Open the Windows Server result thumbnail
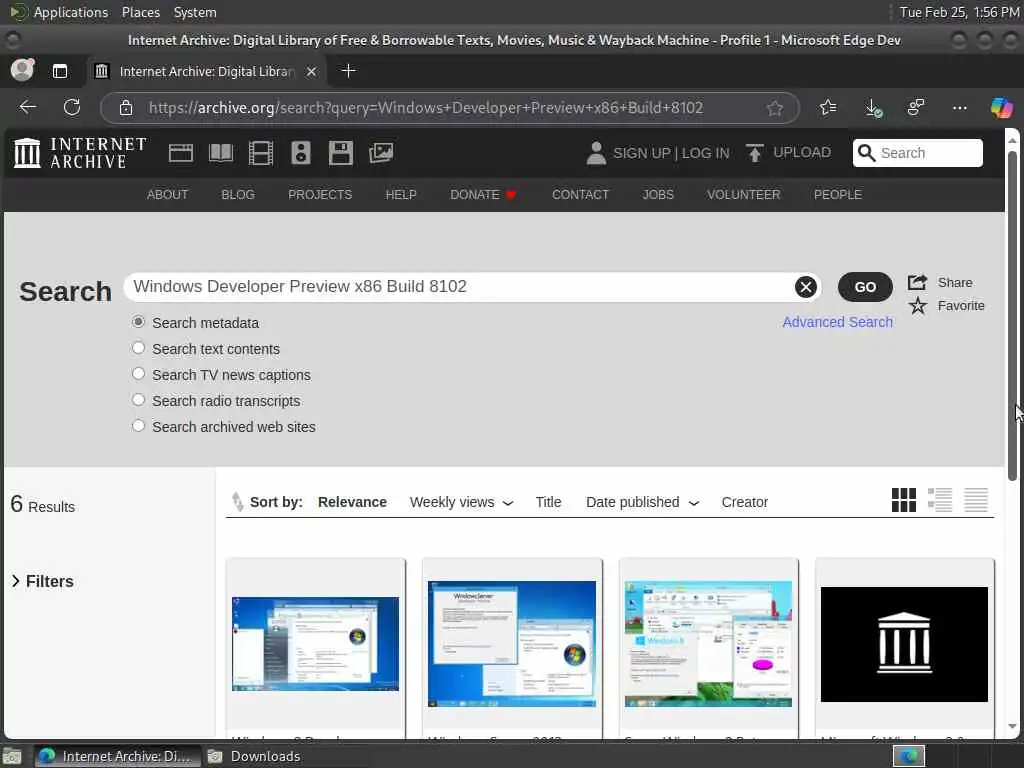This screenshot has height=768, width=1024. [x=512, y=643]
